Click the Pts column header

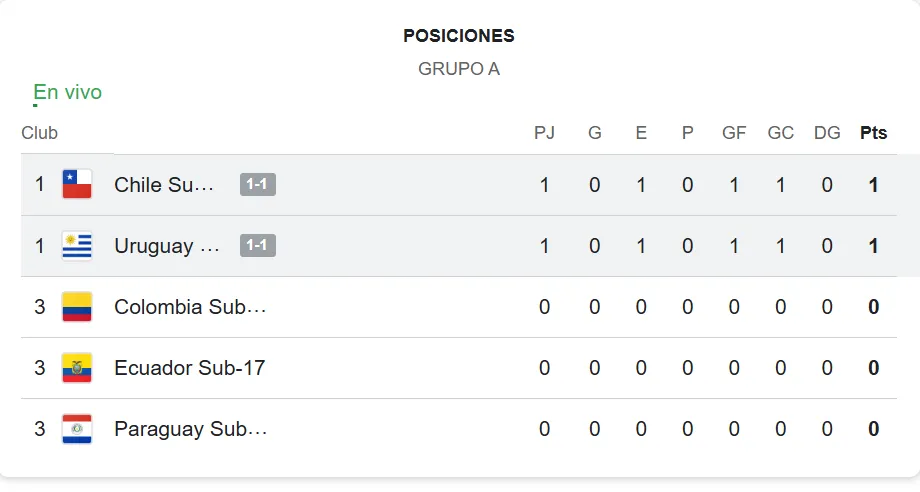(x=873, y=133)
